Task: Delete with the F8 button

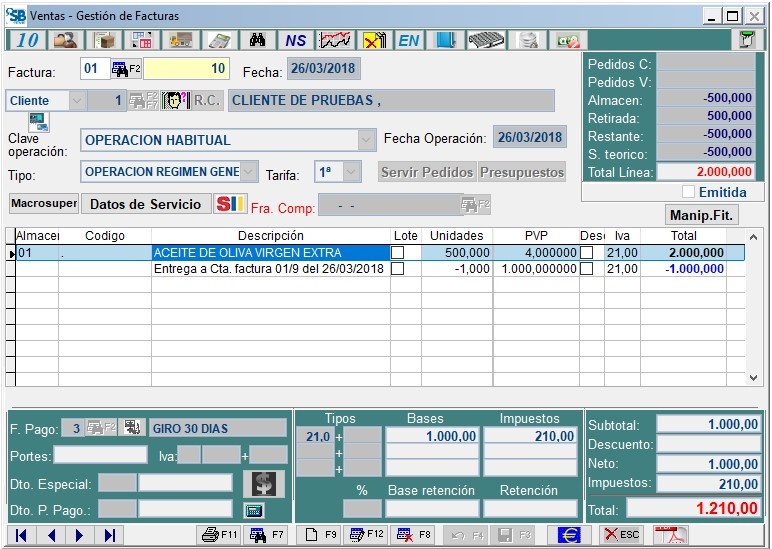Action: click(414, 535)
